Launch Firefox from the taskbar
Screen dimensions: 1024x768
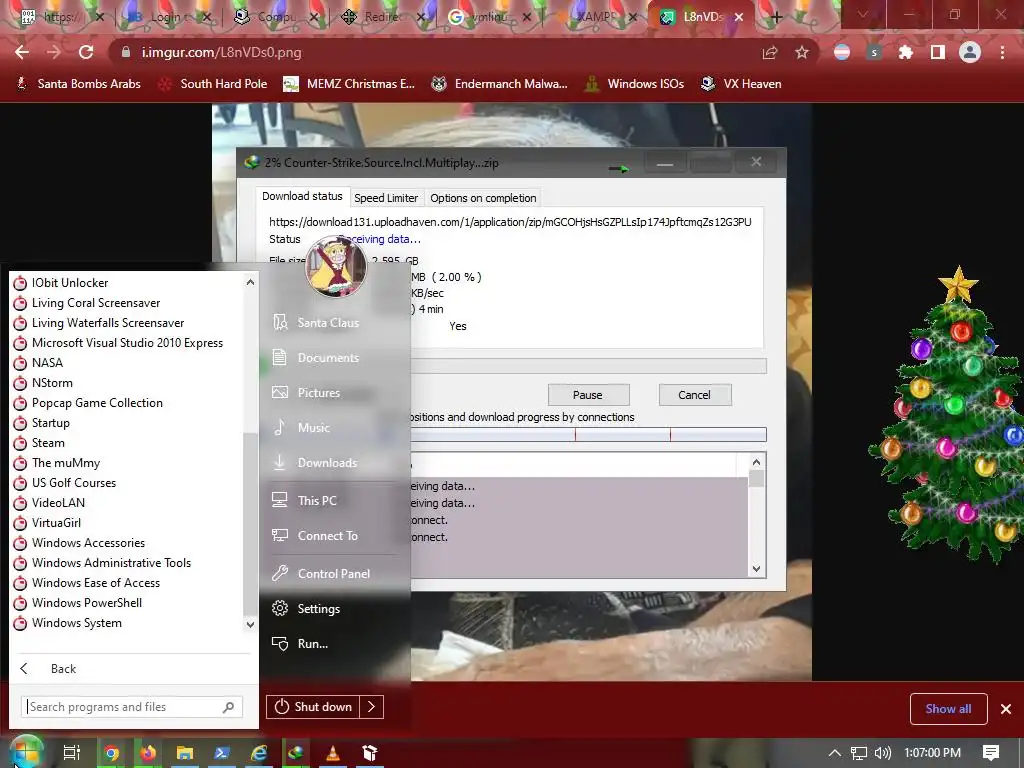[x=148, y=753]
